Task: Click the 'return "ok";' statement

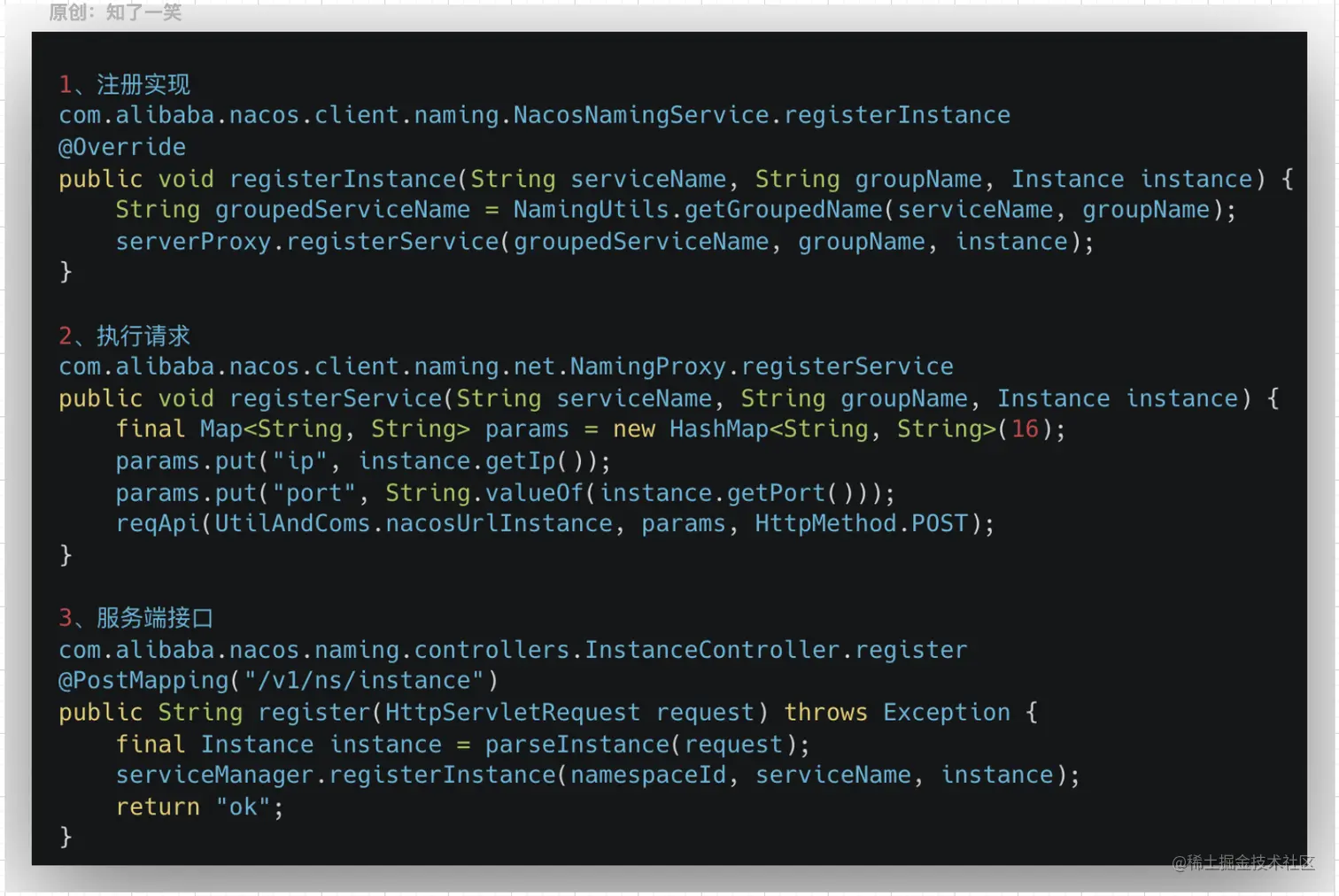Action: (199, 807)
